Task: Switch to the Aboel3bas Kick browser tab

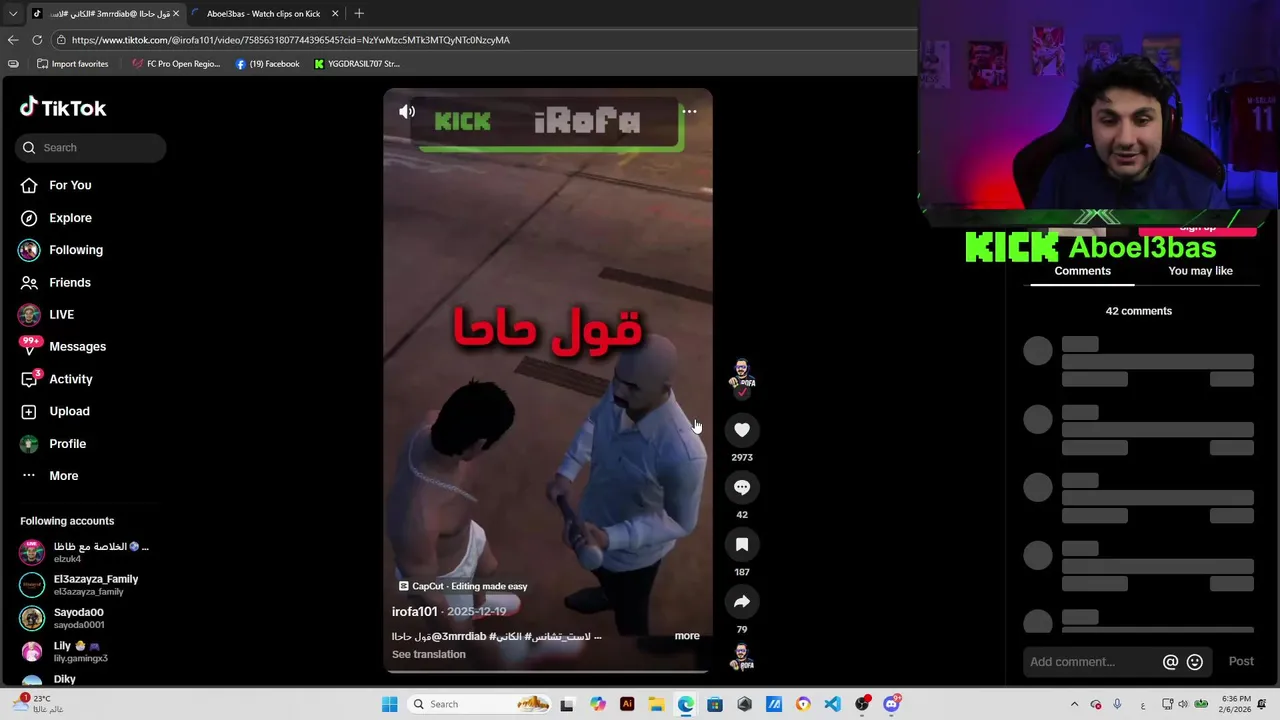Action: click(x=262, y=14)
